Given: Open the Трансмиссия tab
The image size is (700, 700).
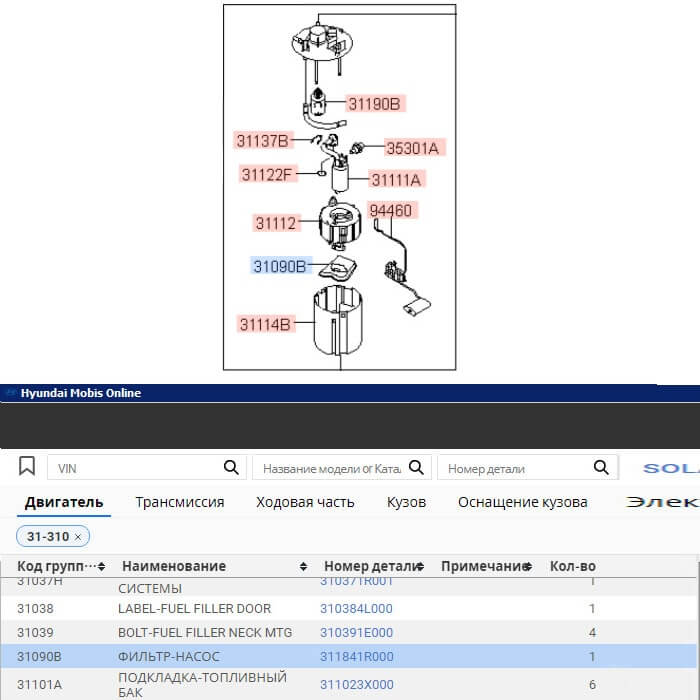Looking at the screenshot, I should (x=180, y=502).
